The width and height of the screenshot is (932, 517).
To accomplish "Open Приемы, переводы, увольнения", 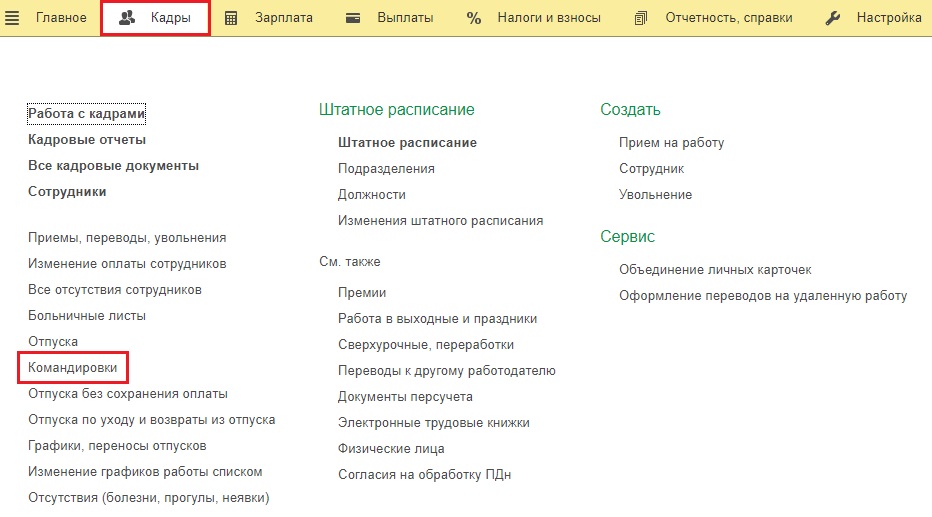I will [127, 238].
